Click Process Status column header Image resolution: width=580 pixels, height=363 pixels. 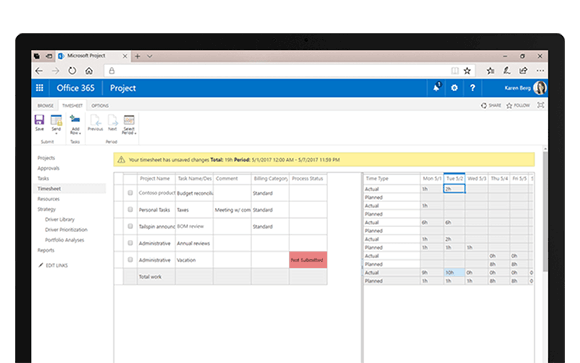click(308, 178)
